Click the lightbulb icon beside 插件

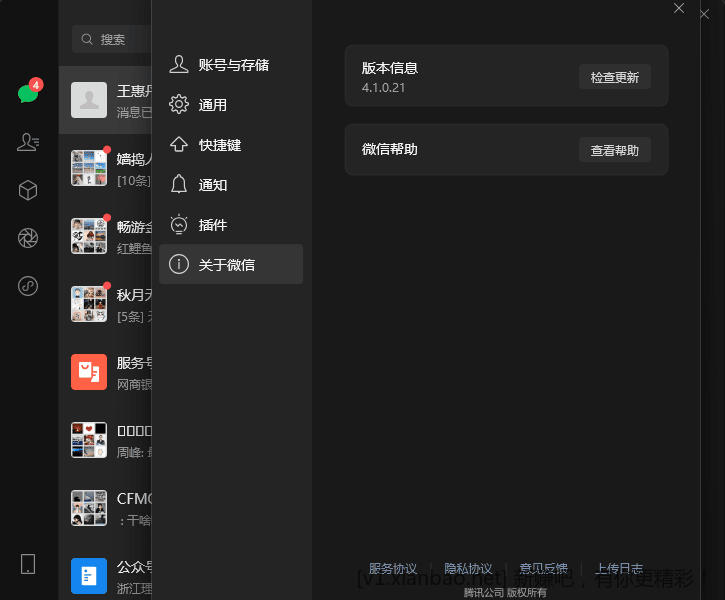(178, 224)
